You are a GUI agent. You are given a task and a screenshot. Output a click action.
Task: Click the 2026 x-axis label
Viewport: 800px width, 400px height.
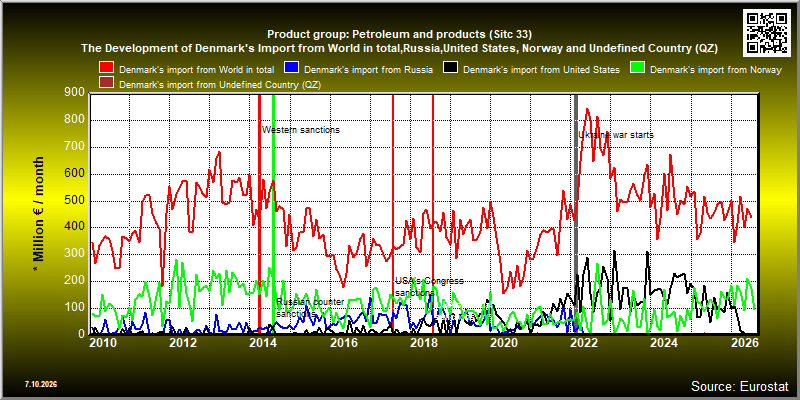(x=744, y=342)
